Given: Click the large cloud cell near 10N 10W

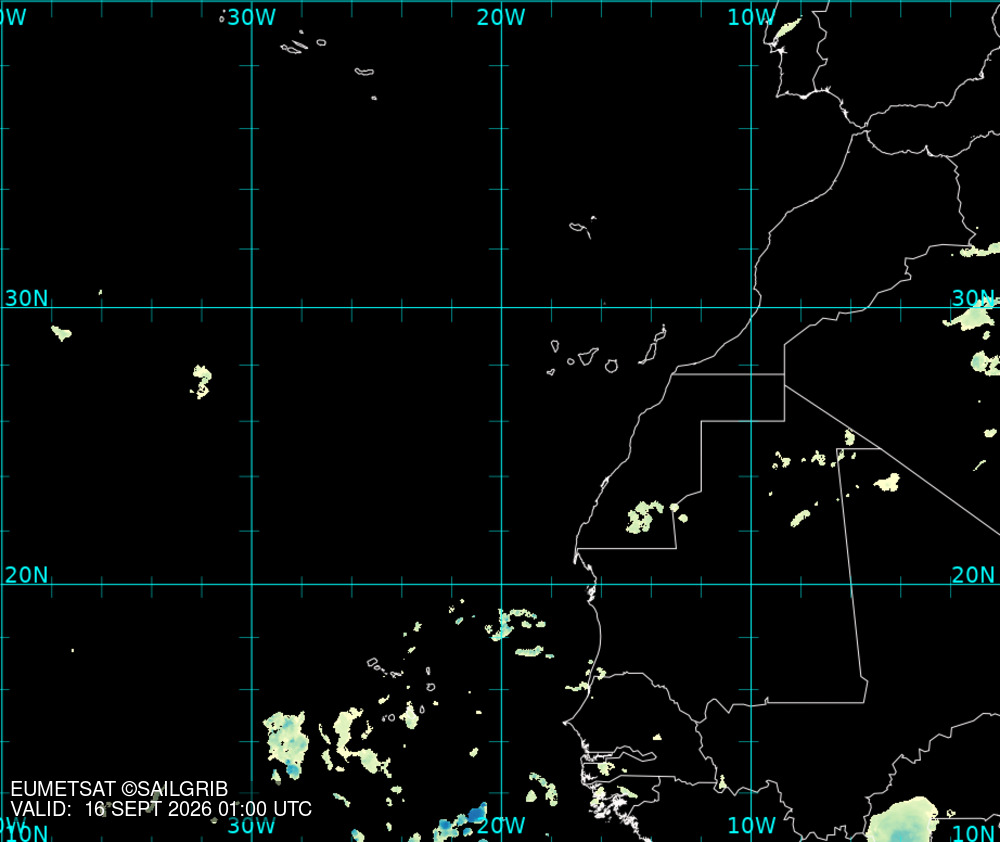Looking at the screenshot, I should [902, 820].
